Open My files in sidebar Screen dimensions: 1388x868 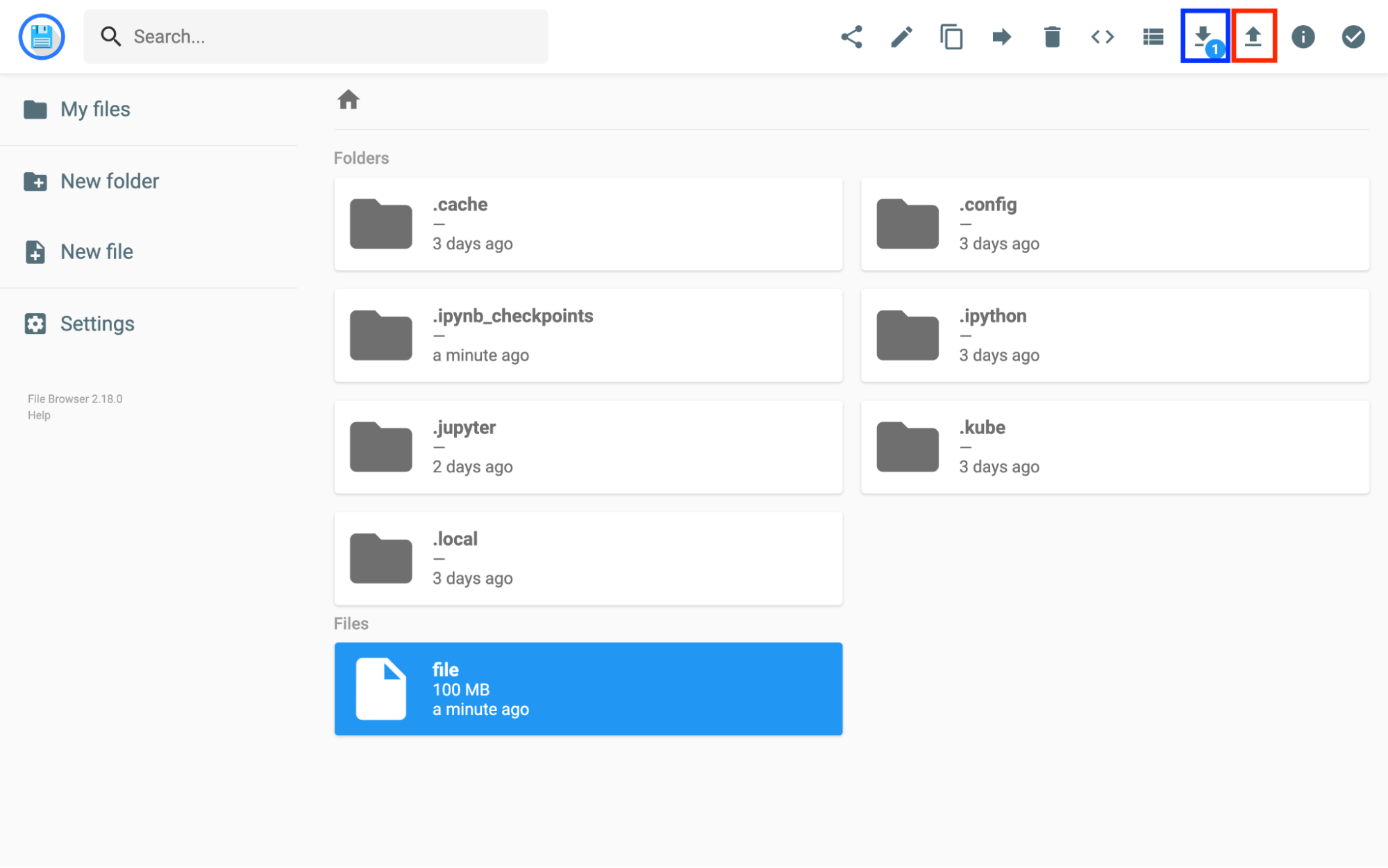coord(76,109)
